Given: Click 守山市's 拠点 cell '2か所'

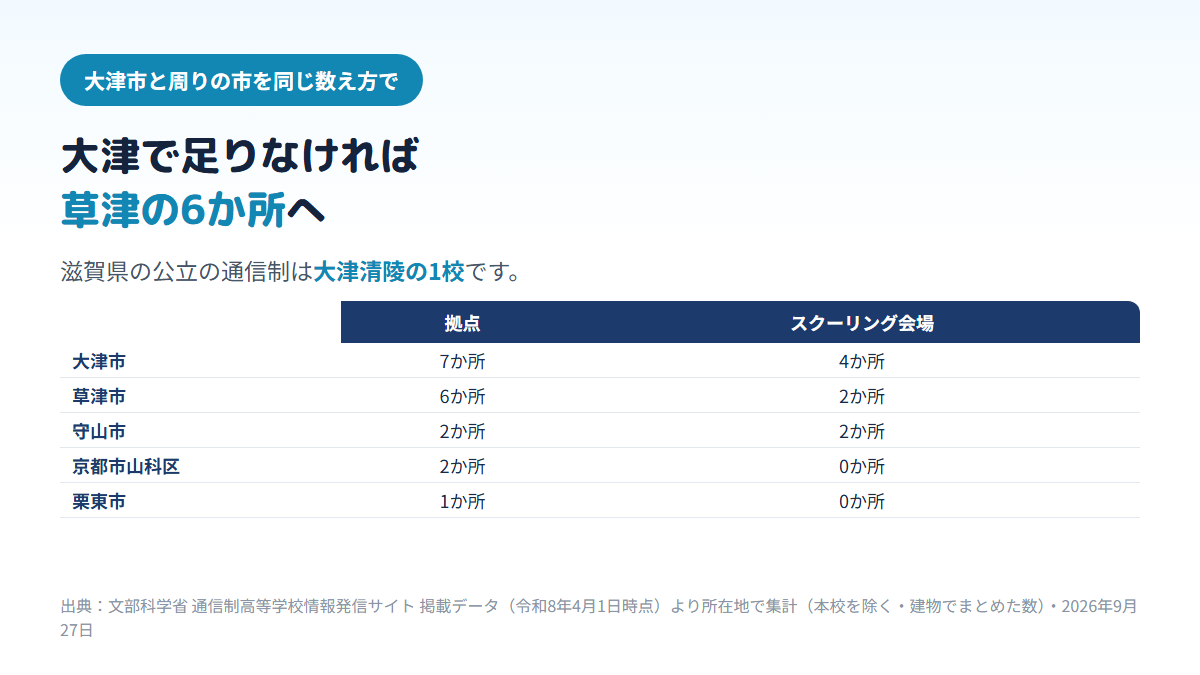Looking at the screenshot, I should [462, 431].
